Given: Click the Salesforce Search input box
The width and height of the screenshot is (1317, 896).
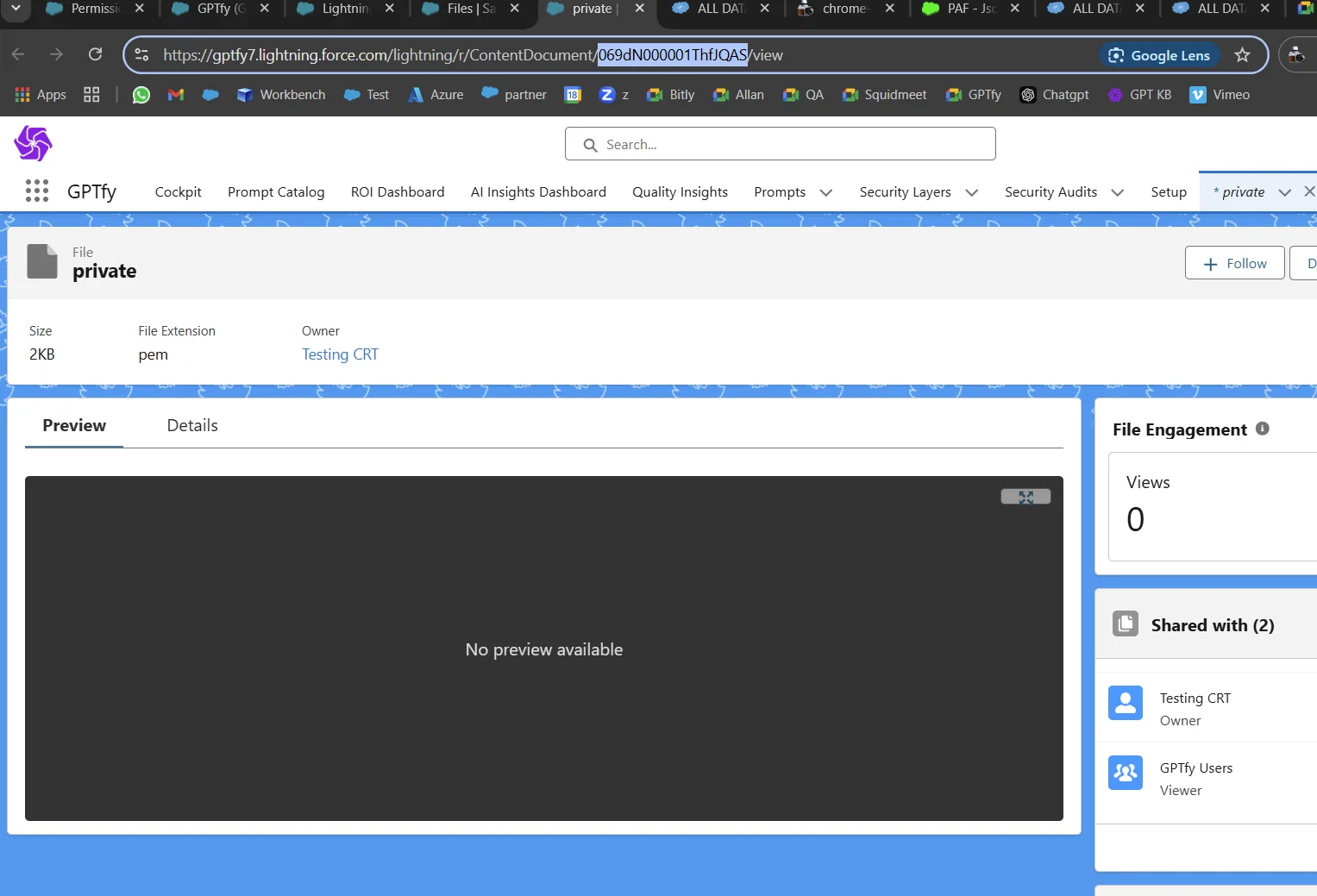Looking at the screenshot, I should pos(780,144).
